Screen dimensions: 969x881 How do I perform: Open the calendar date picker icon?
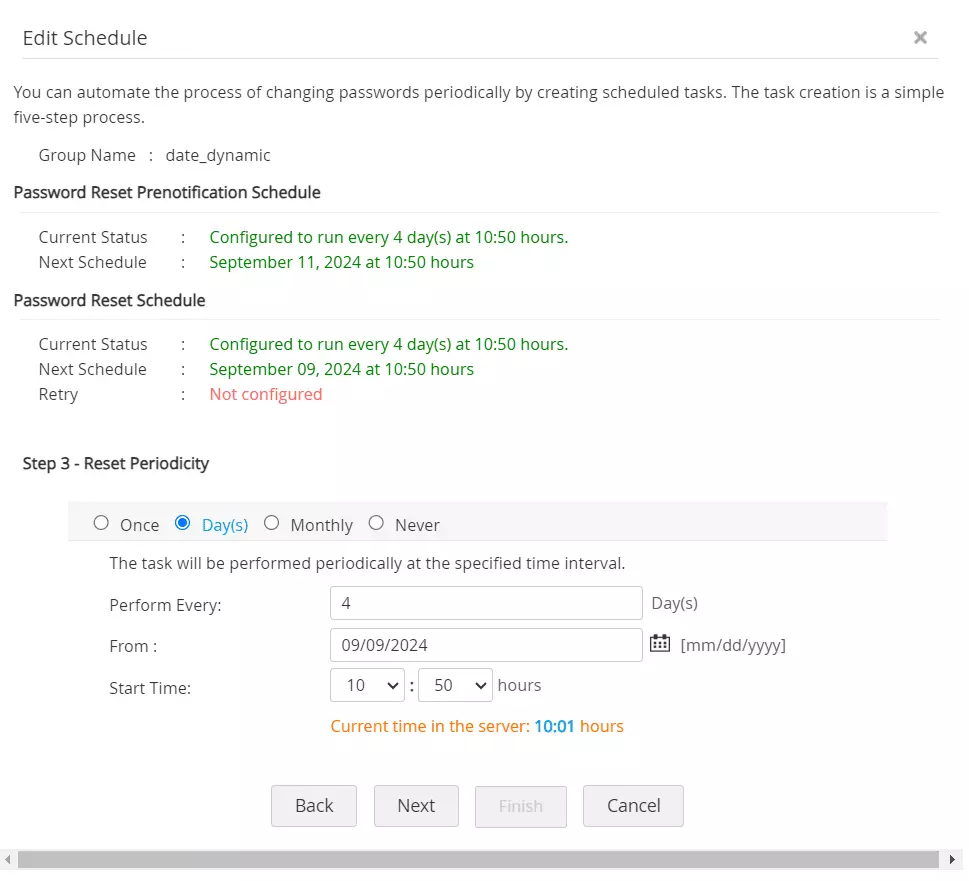click(660, 644)
